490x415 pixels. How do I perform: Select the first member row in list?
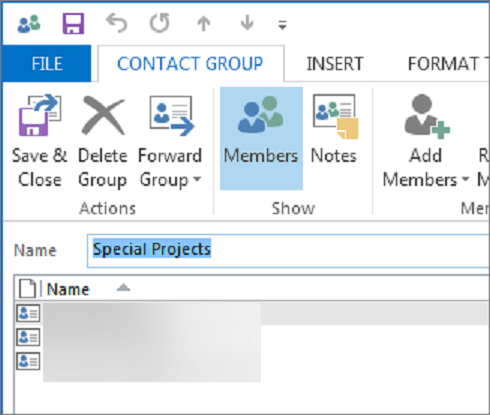click(x=253, y=314)
